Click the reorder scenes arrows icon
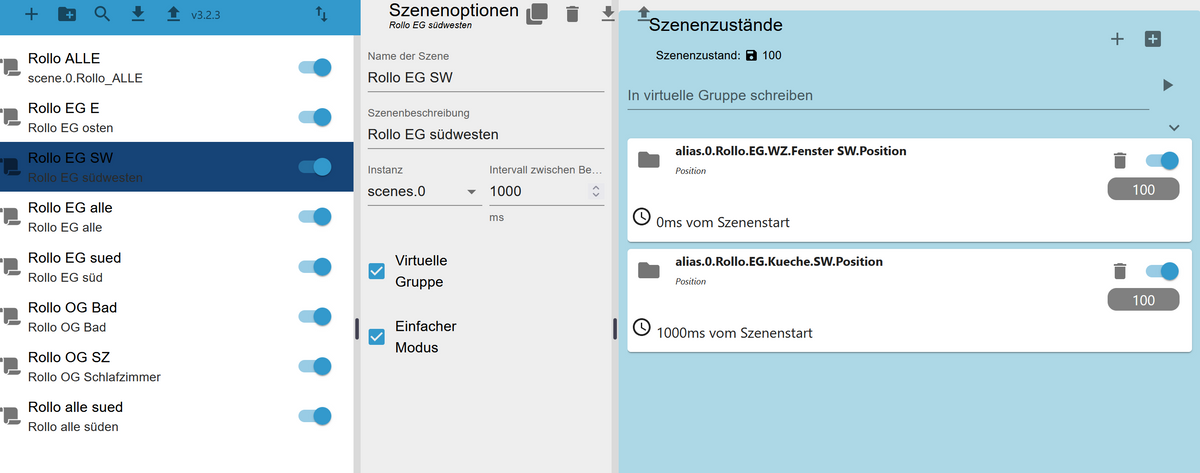This screenshot has width=1200, height=473. [321, 14]
